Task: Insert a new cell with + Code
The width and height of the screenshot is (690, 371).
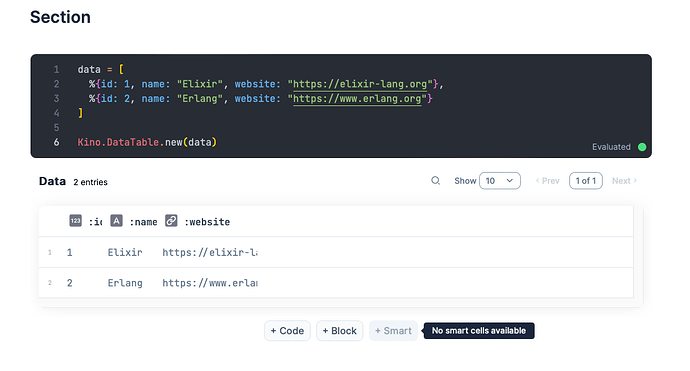Action: click(287, 331)
